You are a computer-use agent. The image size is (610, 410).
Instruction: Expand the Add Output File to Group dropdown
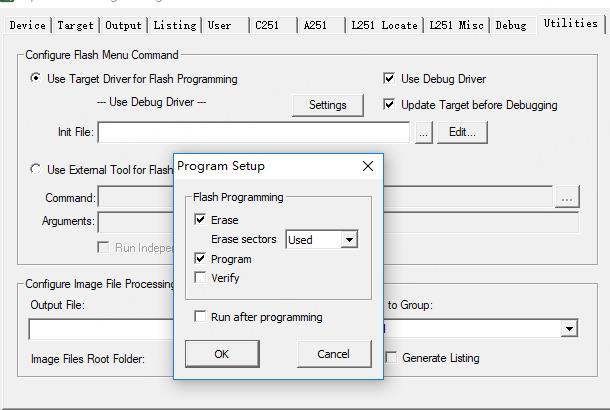coord(569,328)
